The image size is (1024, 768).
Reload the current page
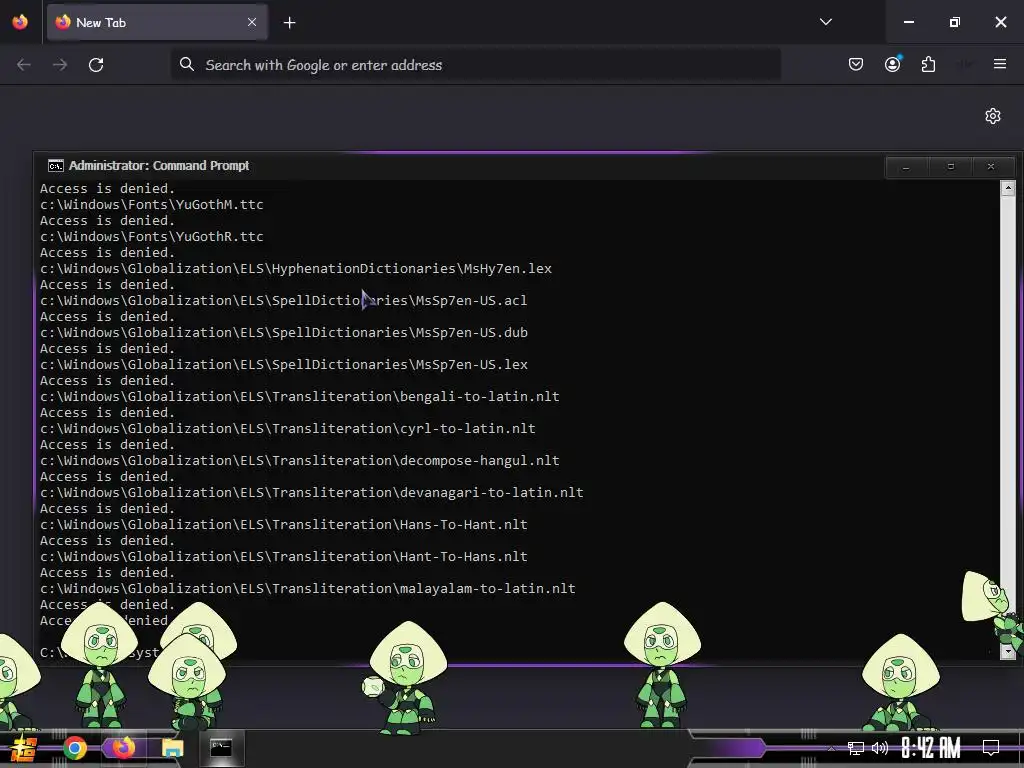tap(96, 65)
